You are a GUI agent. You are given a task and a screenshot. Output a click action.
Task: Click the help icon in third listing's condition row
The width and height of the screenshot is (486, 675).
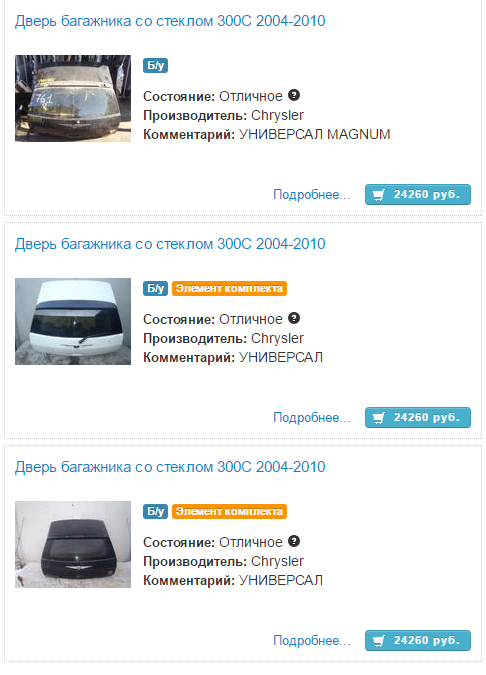point(294,541)
